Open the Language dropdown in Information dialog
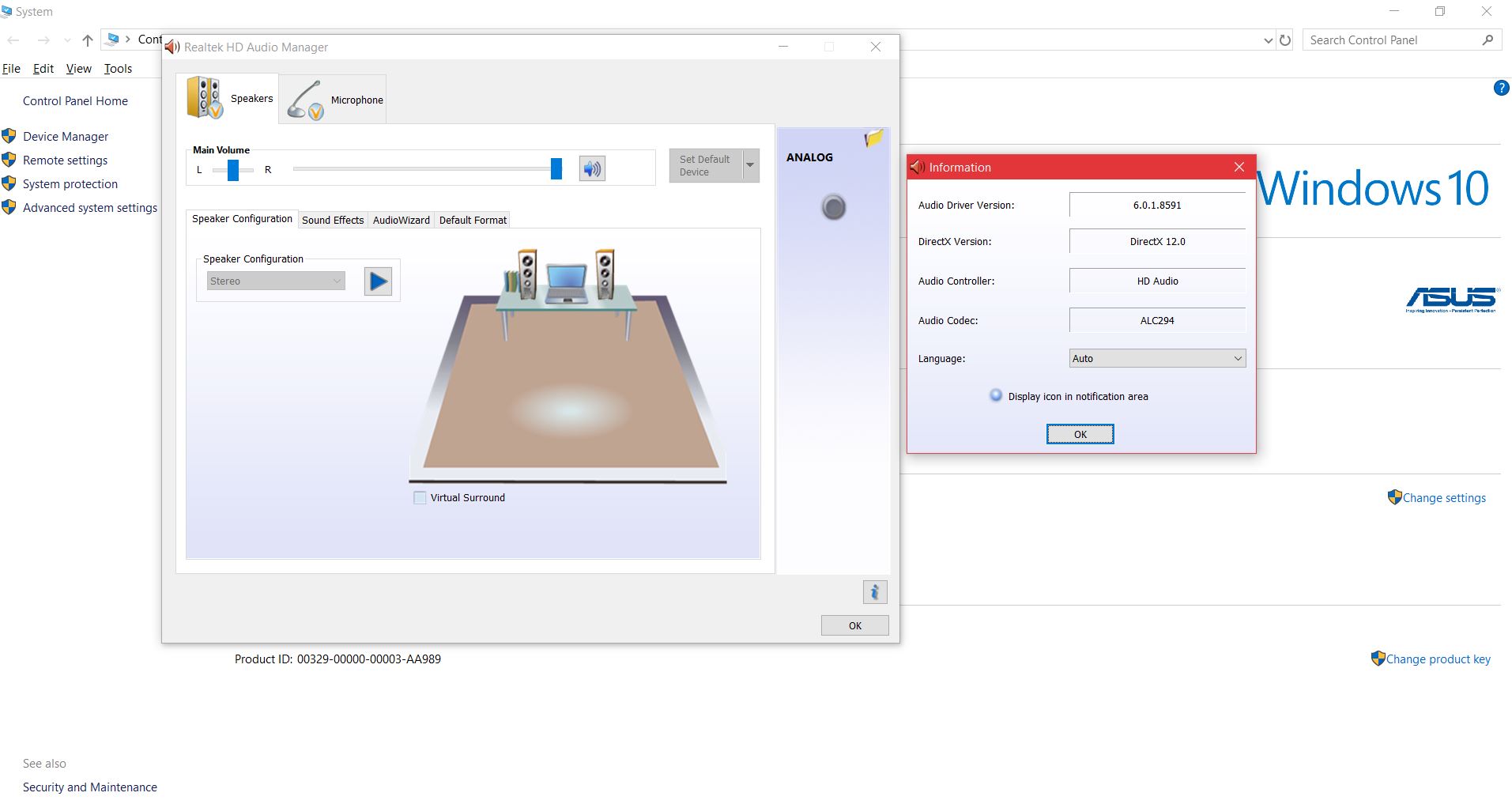The height and width of the screenshot is (804, 1512). pyautogui.click(x=1238, y=358)
